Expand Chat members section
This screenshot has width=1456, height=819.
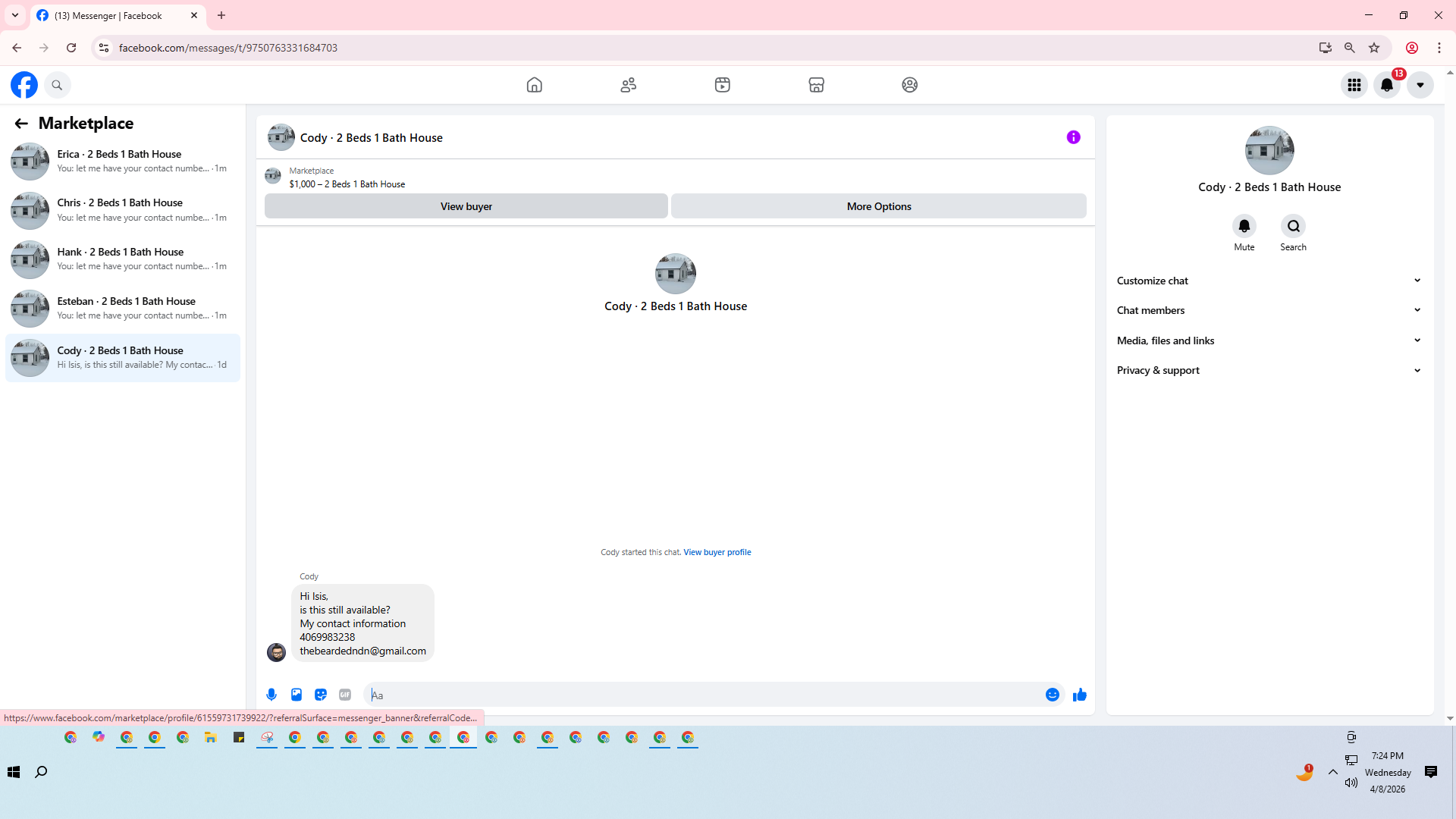coord(1269,310)
